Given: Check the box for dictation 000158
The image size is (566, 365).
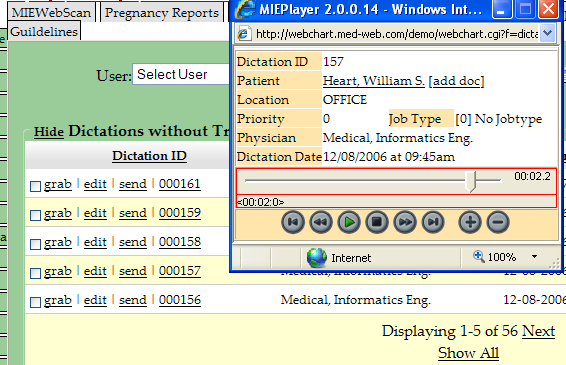Looking at the screenshot, I should pos(35,244).
